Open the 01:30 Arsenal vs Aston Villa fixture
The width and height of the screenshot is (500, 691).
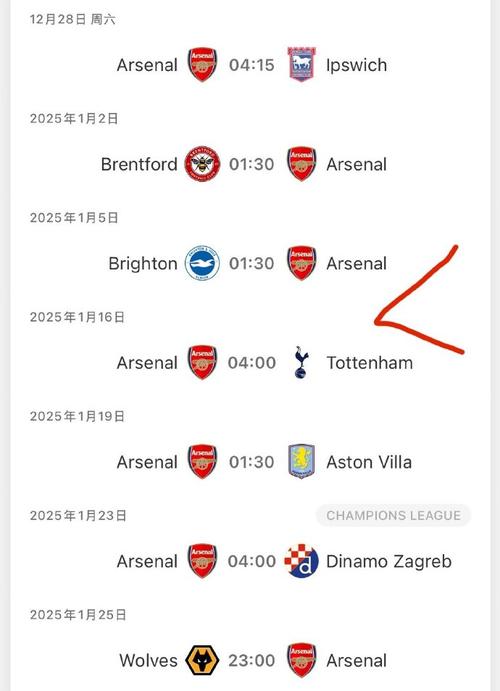[252, 462]
